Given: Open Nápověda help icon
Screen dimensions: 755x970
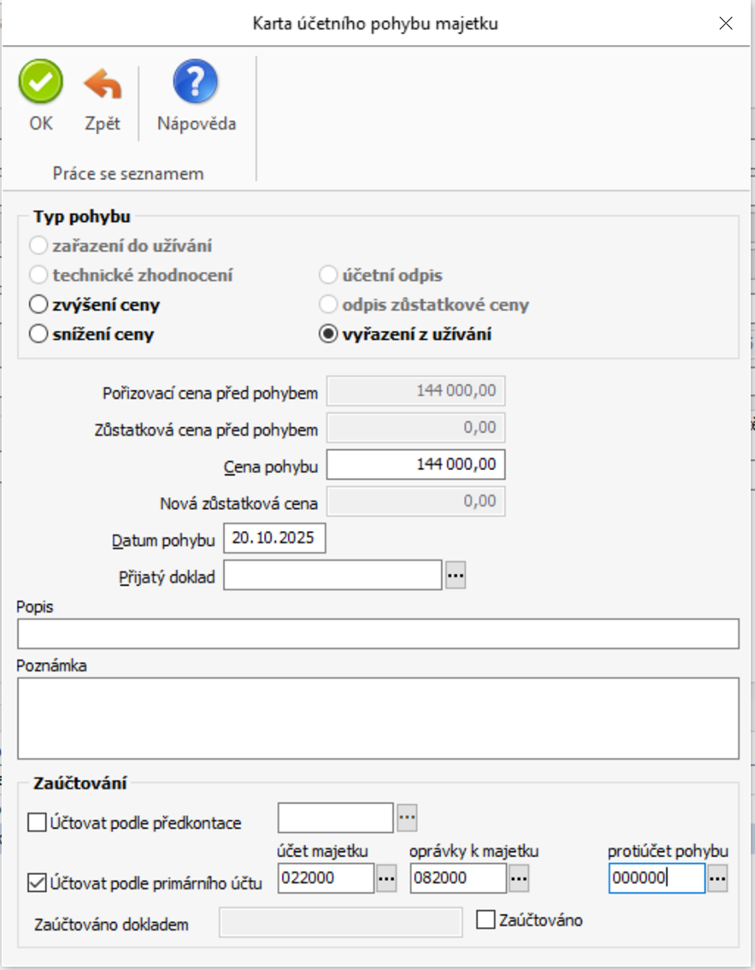Looking at the screenshot, I should (x=196, y=82).
